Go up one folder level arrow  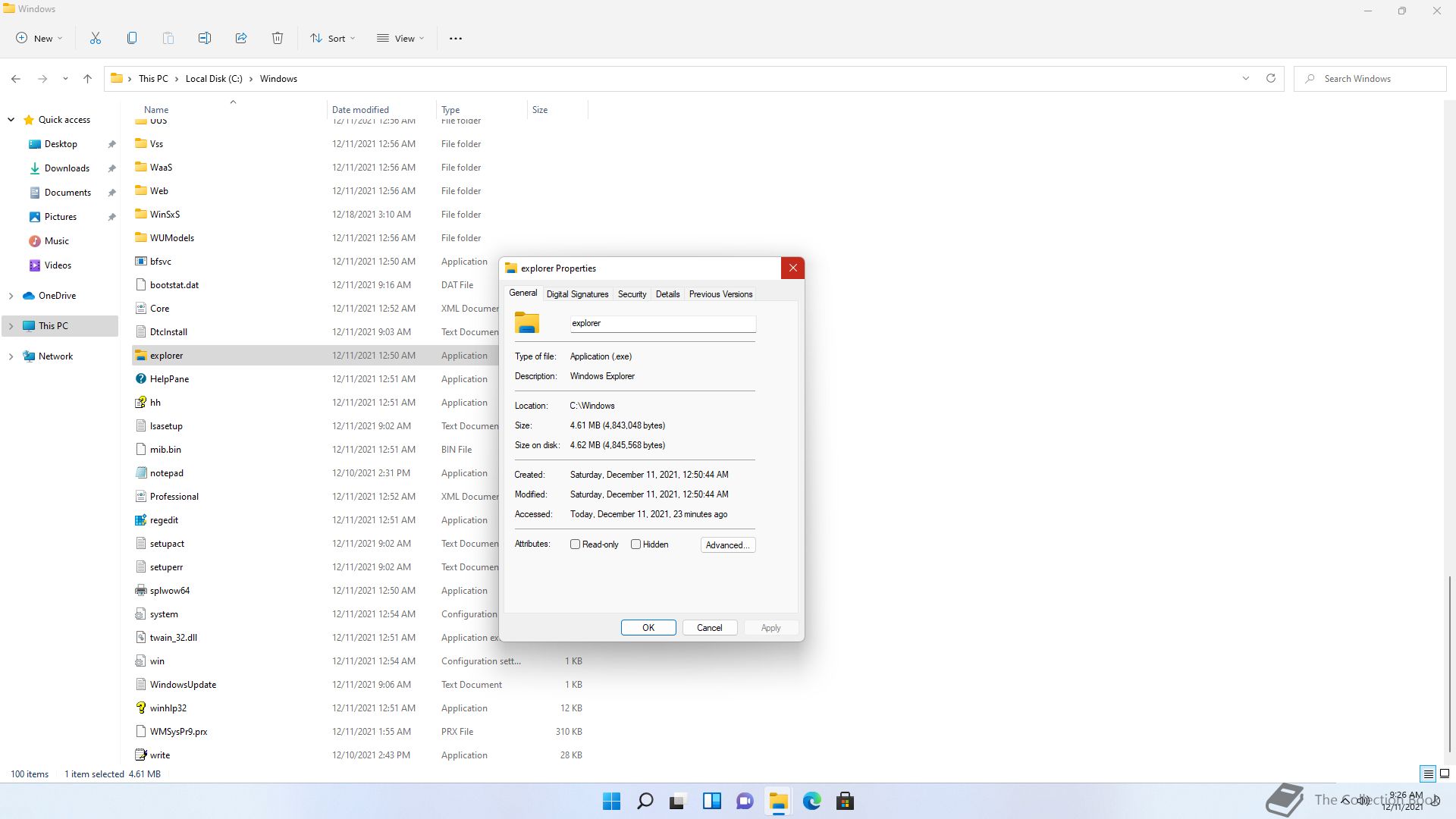pos(87,78)
